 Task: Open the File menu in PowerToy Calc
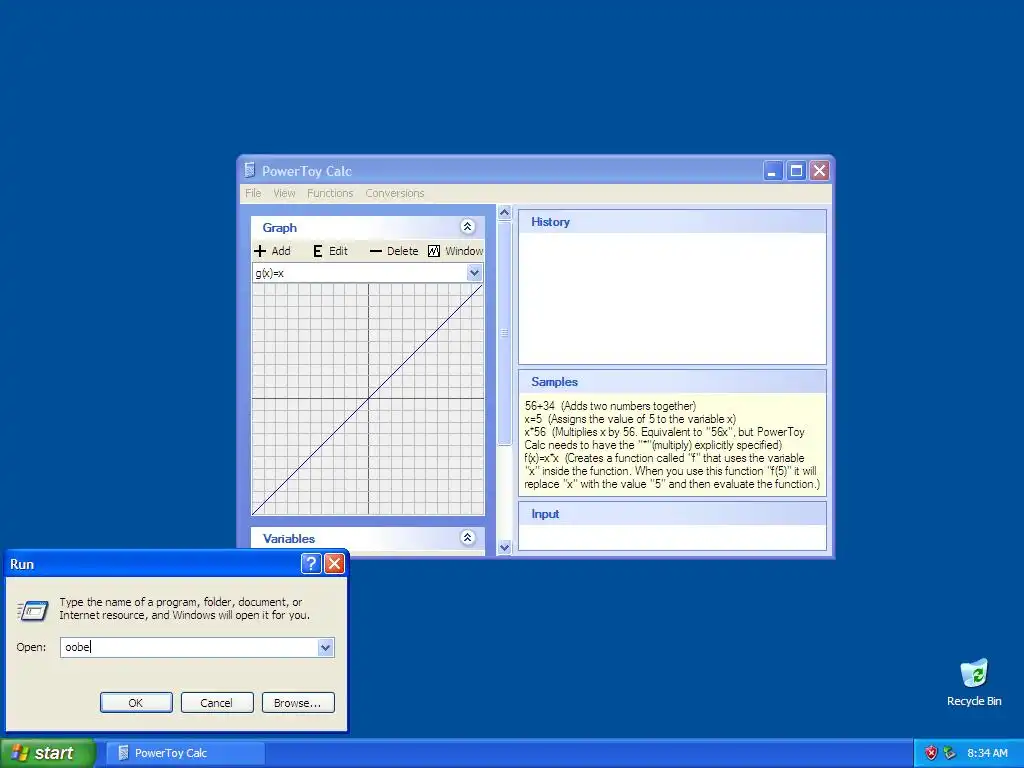click(x=253, y=193)
